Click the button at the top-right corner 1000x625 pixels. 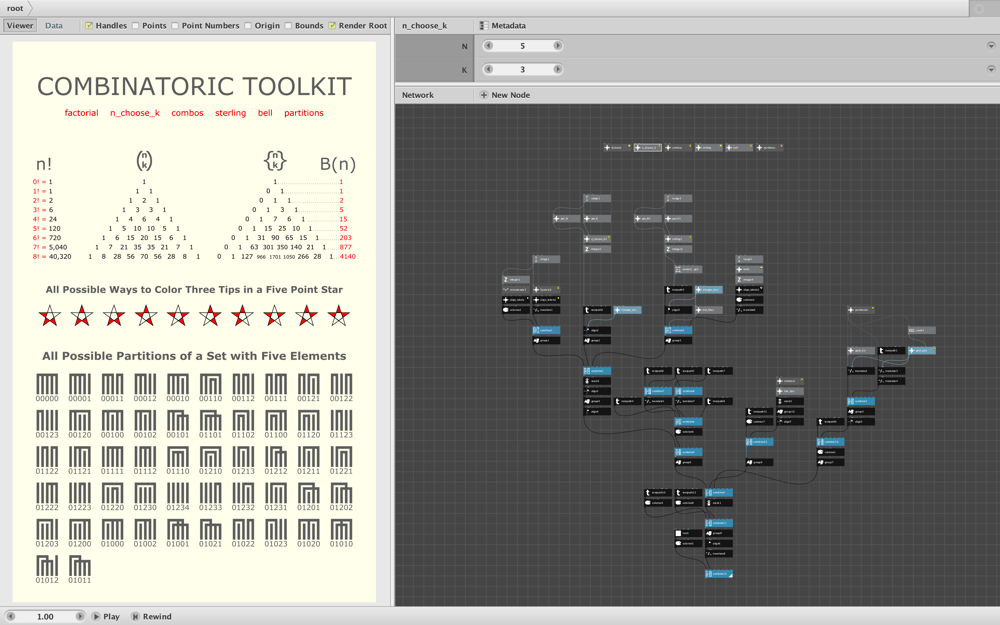978,8
